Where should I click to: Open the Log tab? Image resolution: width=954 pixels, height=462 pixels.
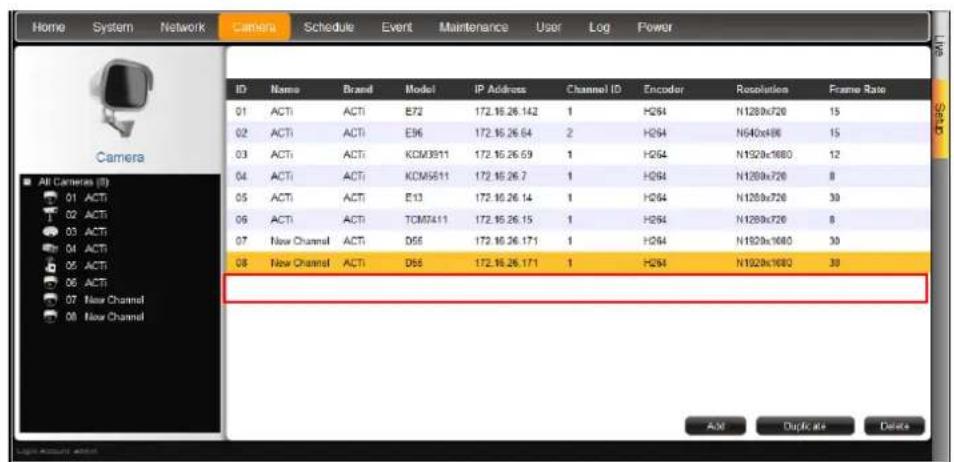point(599,27)
